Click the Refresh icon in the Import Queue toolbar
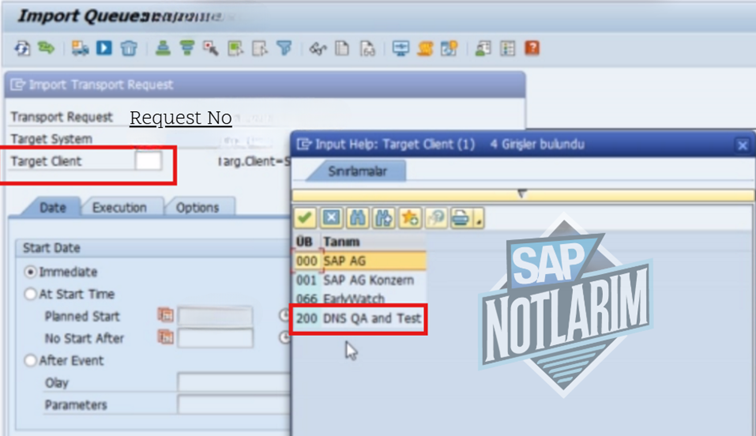 tap(22, 48)
